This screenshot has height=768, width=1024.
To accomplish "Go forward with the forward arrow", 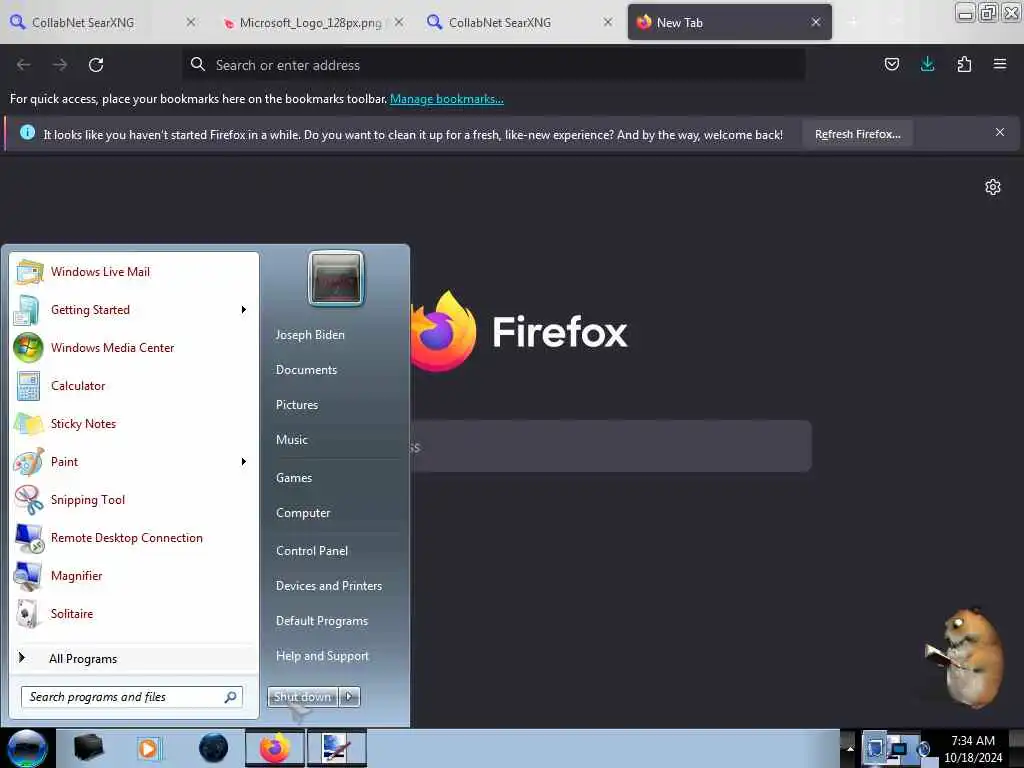I will [x=59, y=65].
